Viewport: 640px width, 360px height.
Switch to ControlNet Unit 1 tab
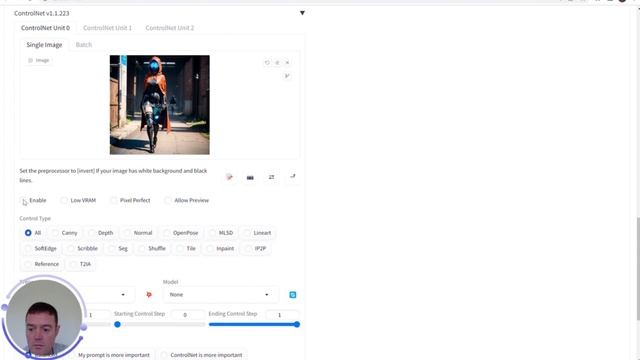click(107, 28)
